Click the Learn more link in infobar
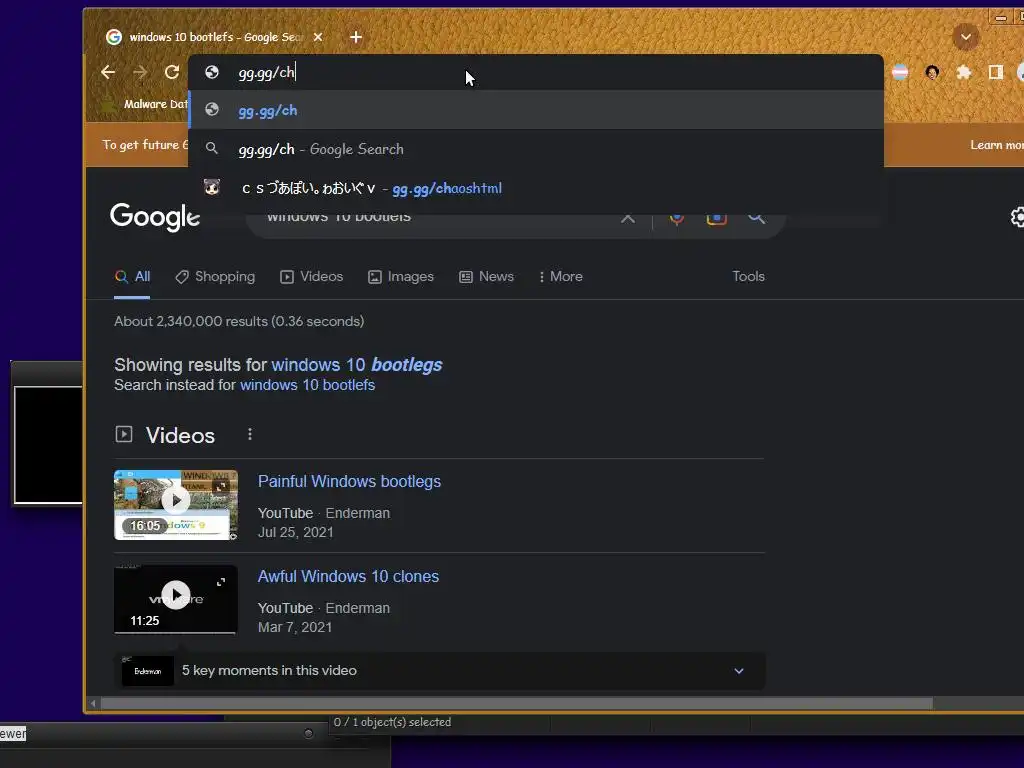1024x768 pixels. pos(997,145)
